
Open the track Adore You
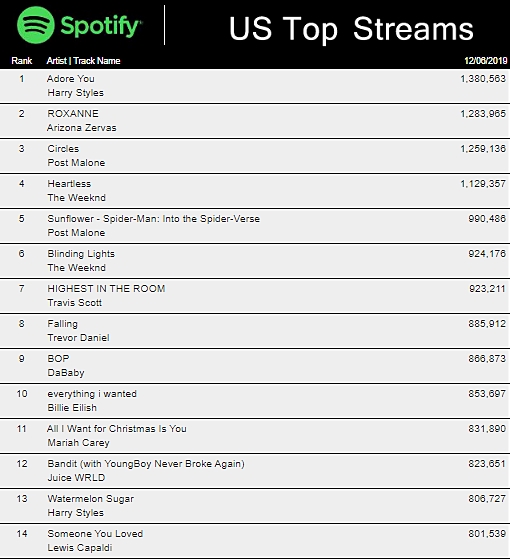coord(71,79)
